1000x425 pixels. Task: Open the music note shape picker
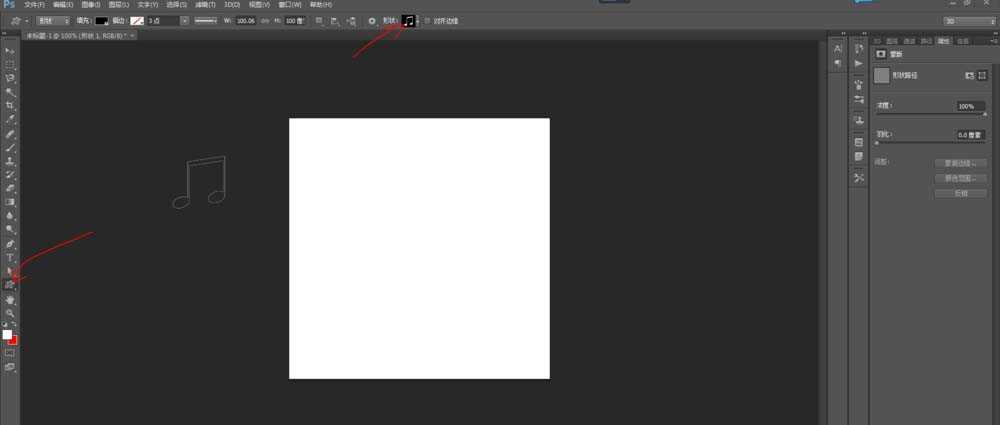[x=409, y=21]
